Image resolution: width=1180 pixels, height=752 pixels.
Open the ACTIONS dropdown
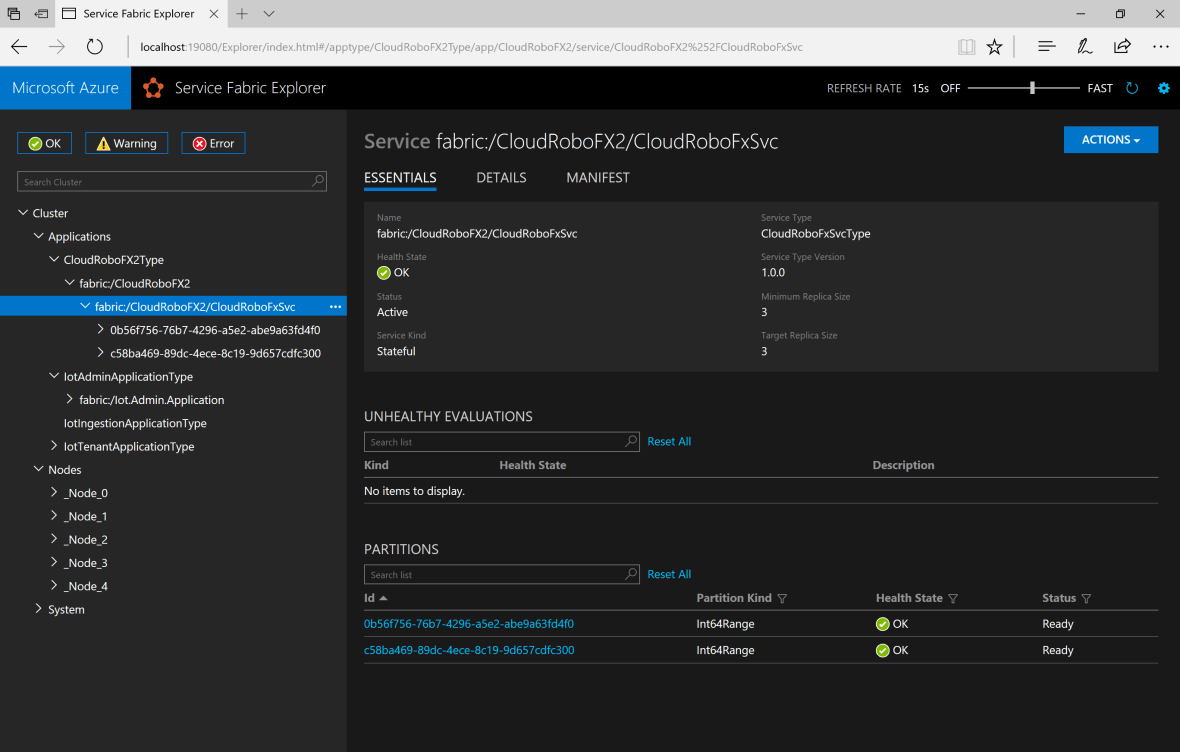click(x=1110, y=140)
